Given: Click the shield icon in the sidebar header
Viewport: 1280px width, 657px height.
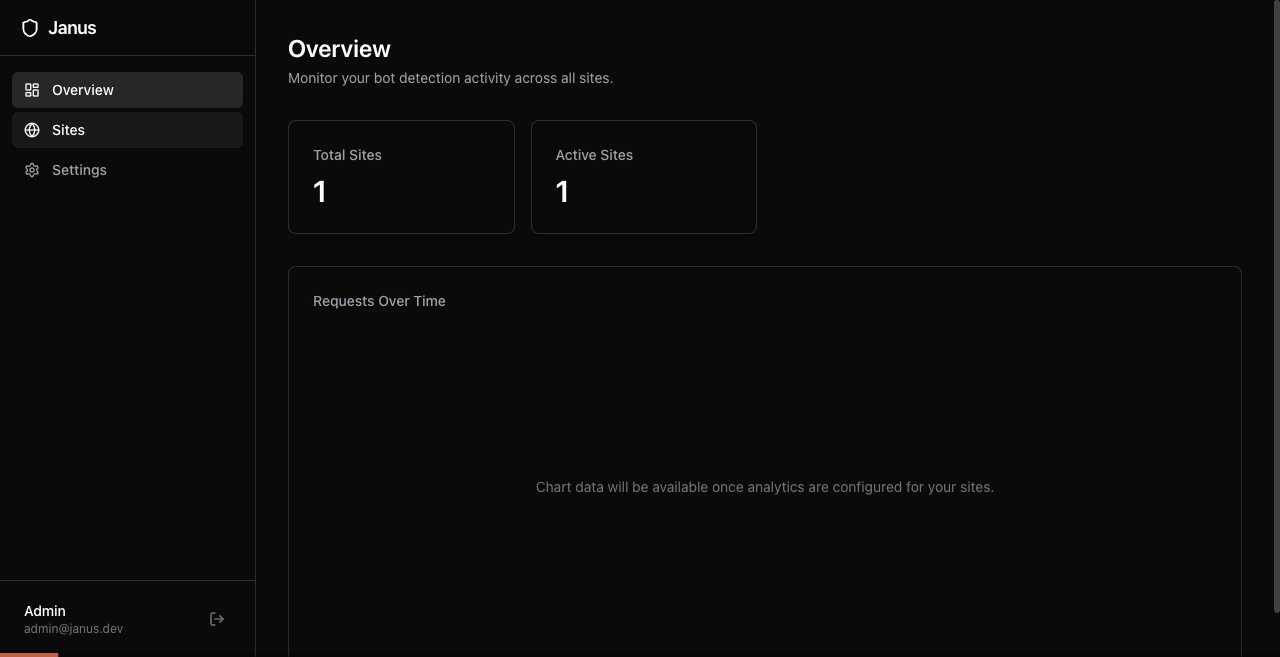Looking at the screenshot, I should (x=30, y=27).
